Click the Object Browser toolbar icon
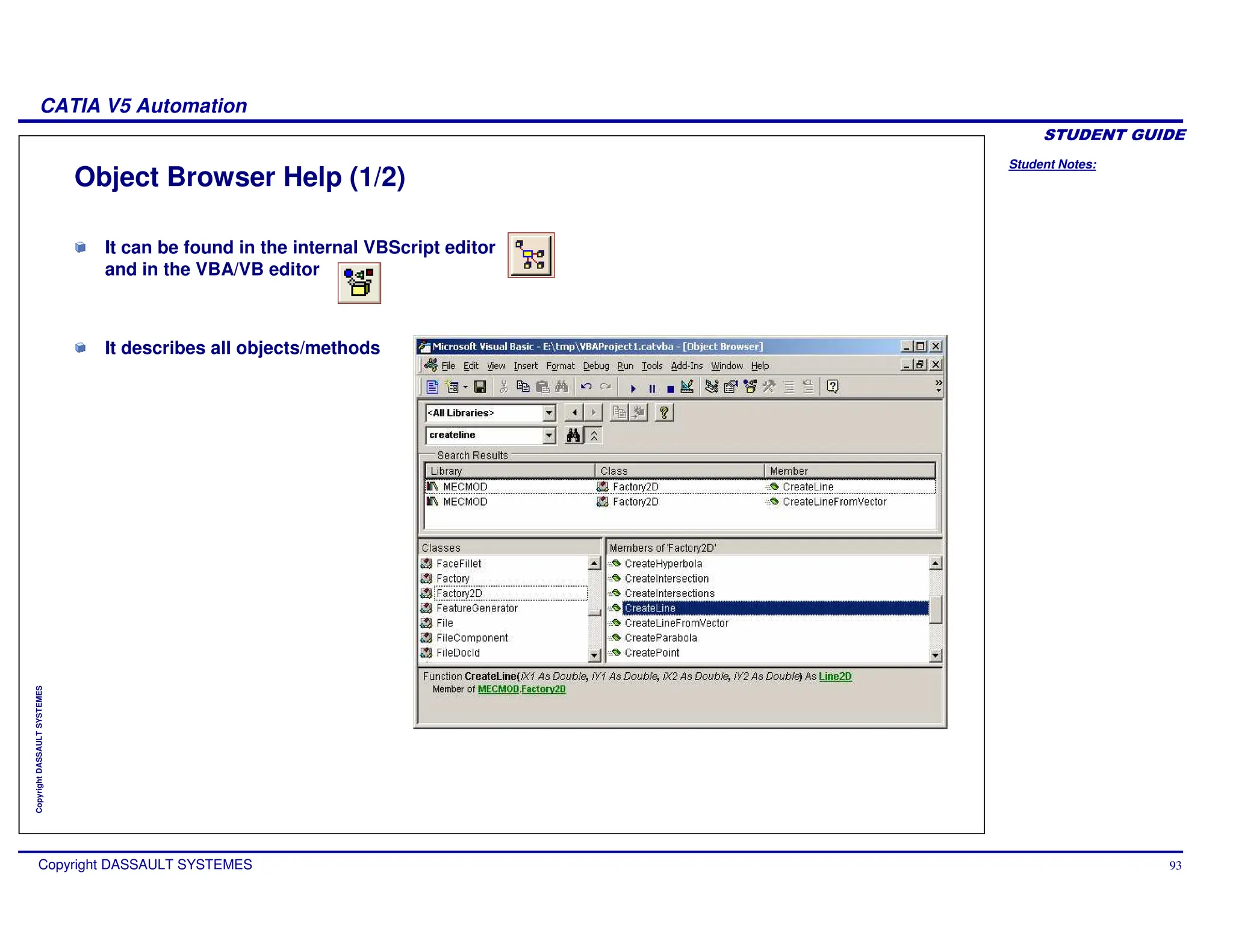The height and width of the screenshot is (952, 1233). pyautogui.click(x=750, y=386)
